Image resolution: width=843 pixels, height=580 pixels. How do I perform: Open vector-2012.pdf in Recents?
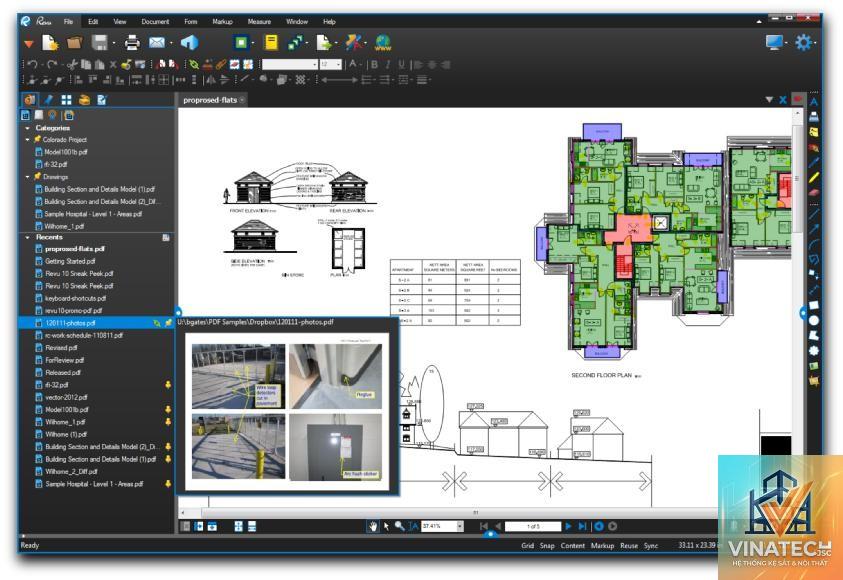click(66, 397)
